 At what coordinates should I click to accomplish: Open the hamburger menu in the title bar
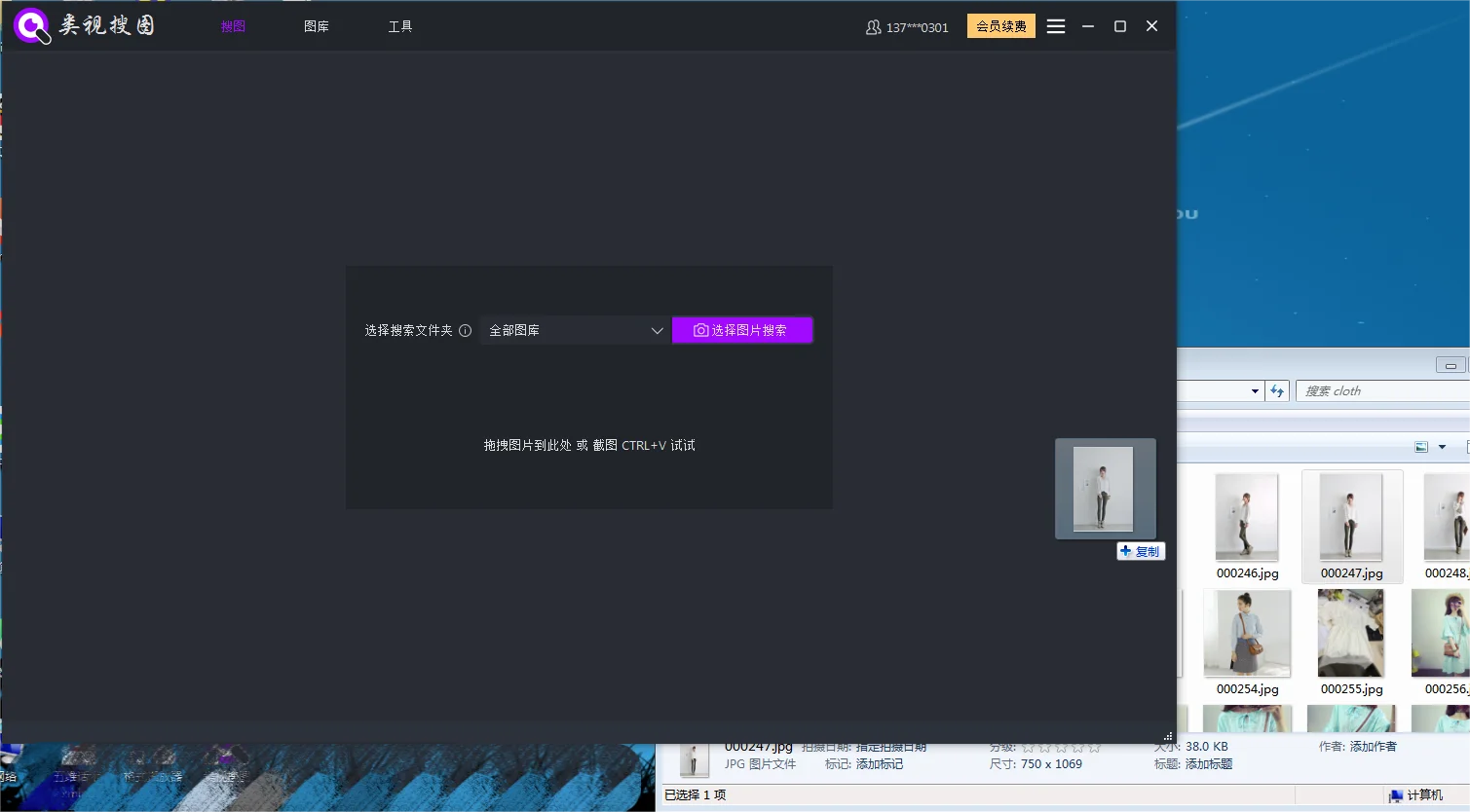click(1055, 26)
